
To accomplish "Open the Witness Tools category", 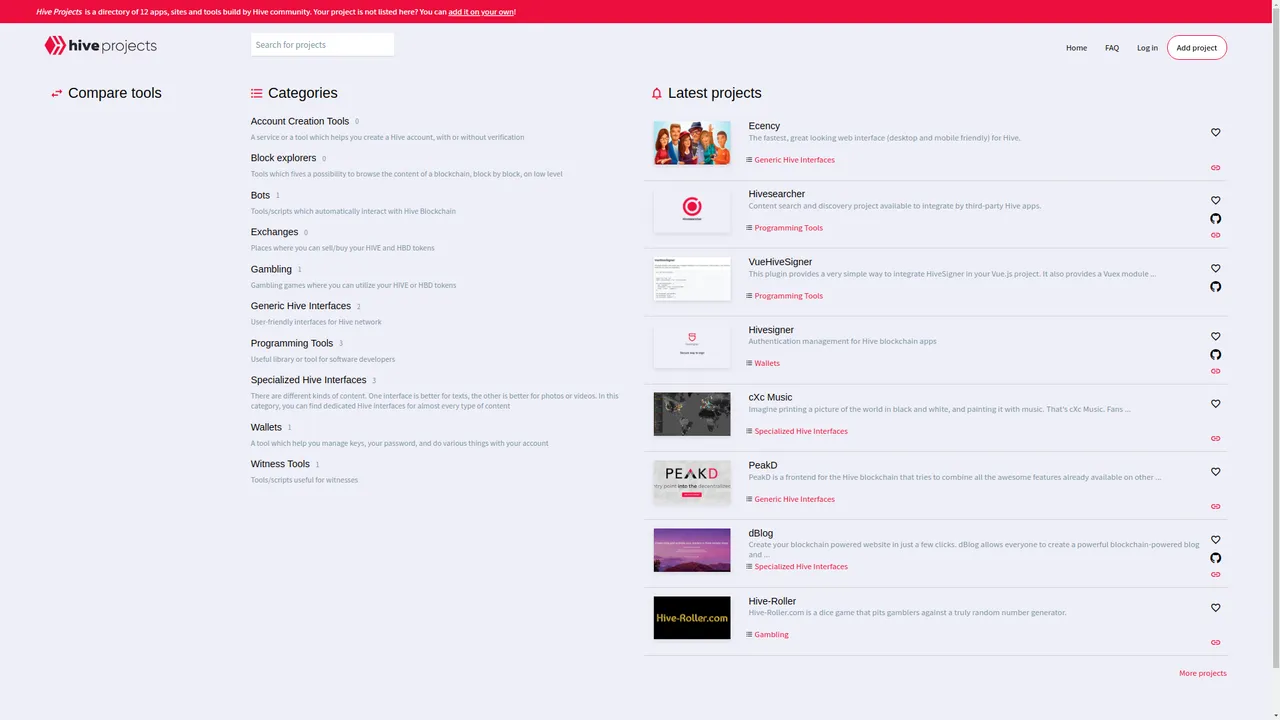I will (x=280, y=464).
